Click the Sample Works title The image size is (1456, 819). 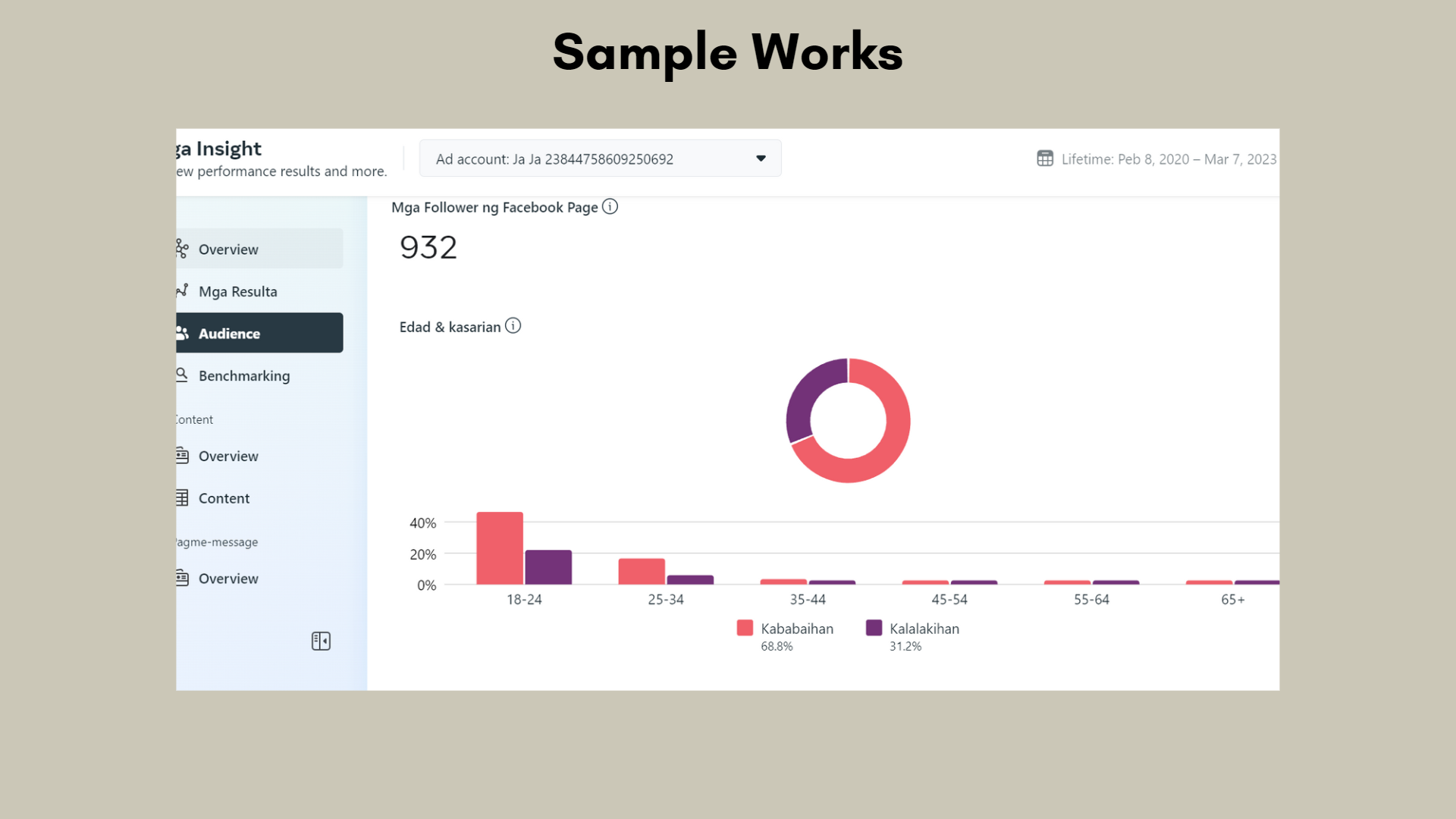click(728, 52)
